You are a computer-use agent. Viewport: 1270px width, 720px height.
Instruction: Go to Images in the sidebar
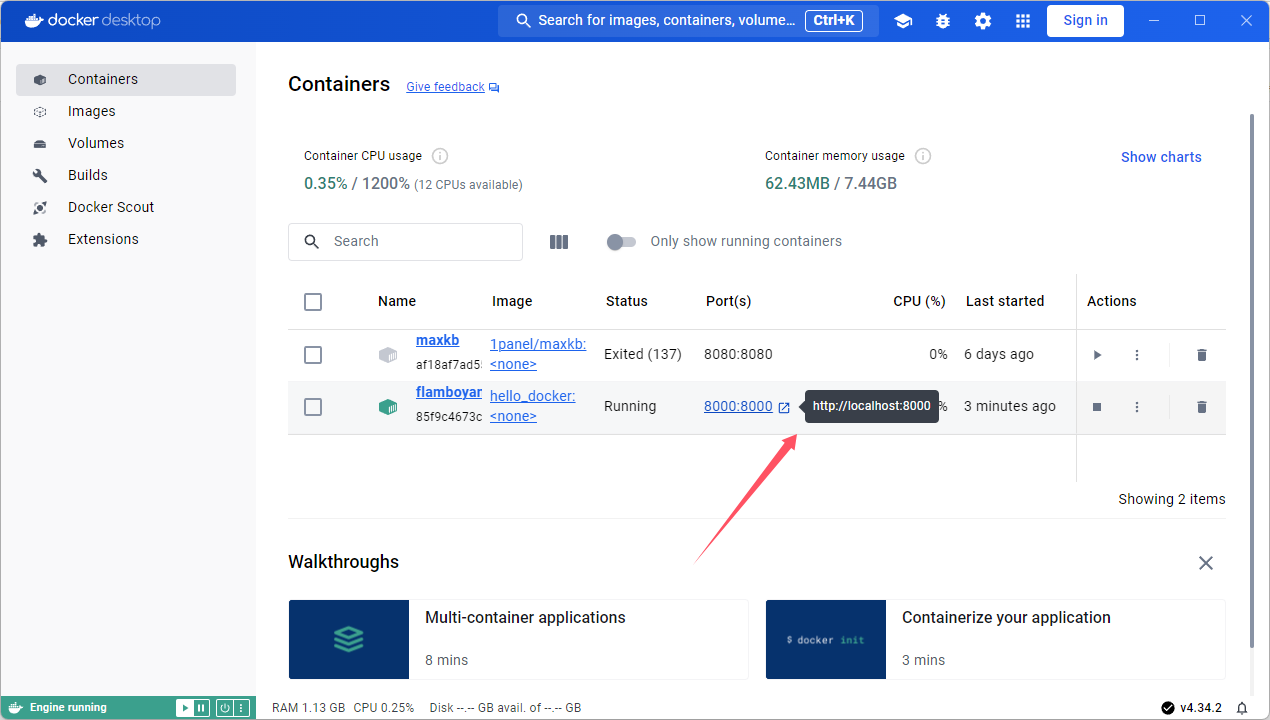pyautogui.click(x=126, y=112)
